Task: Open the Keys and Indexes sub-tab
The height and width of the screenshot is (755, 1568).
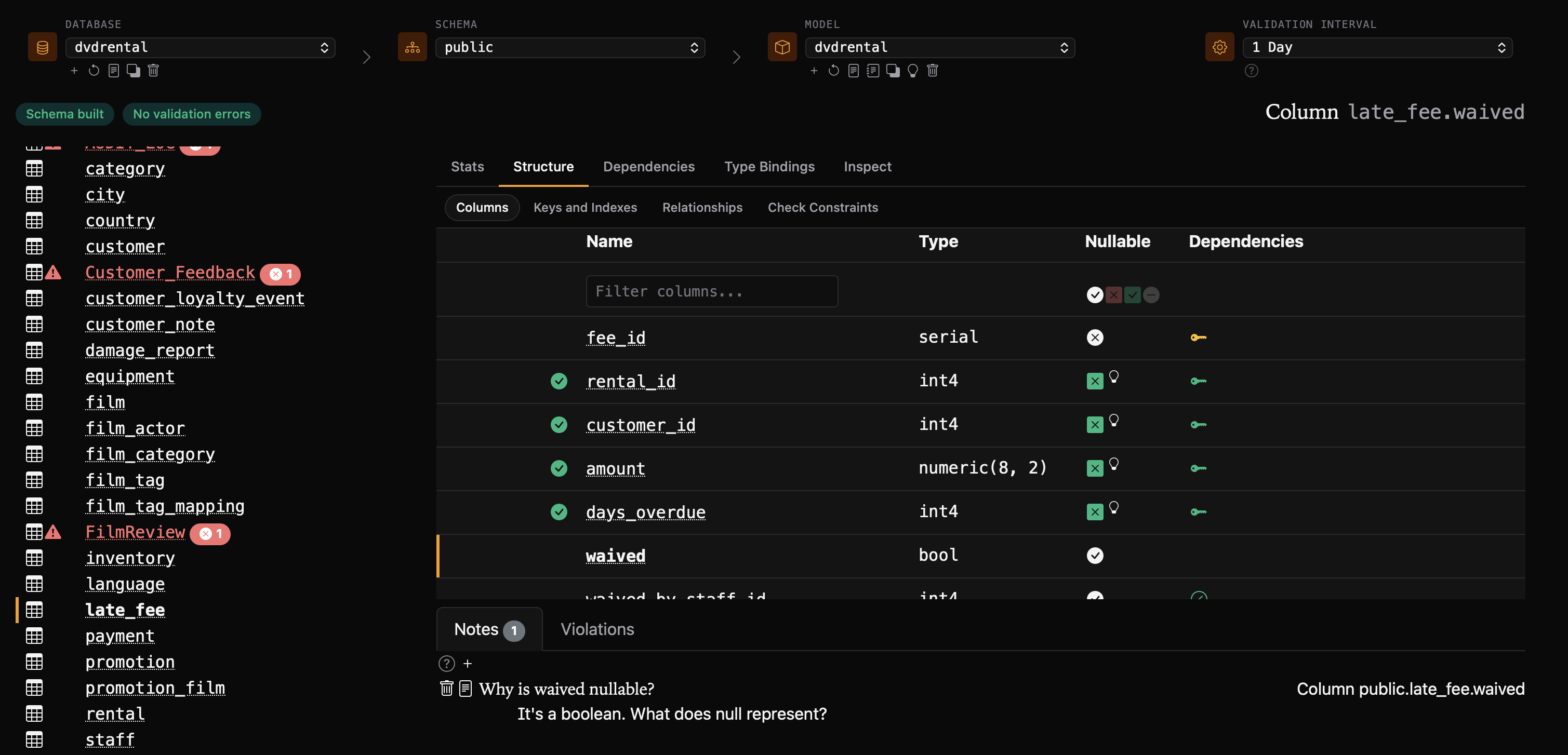Action: pyautogui.click(x=585, y=208)
